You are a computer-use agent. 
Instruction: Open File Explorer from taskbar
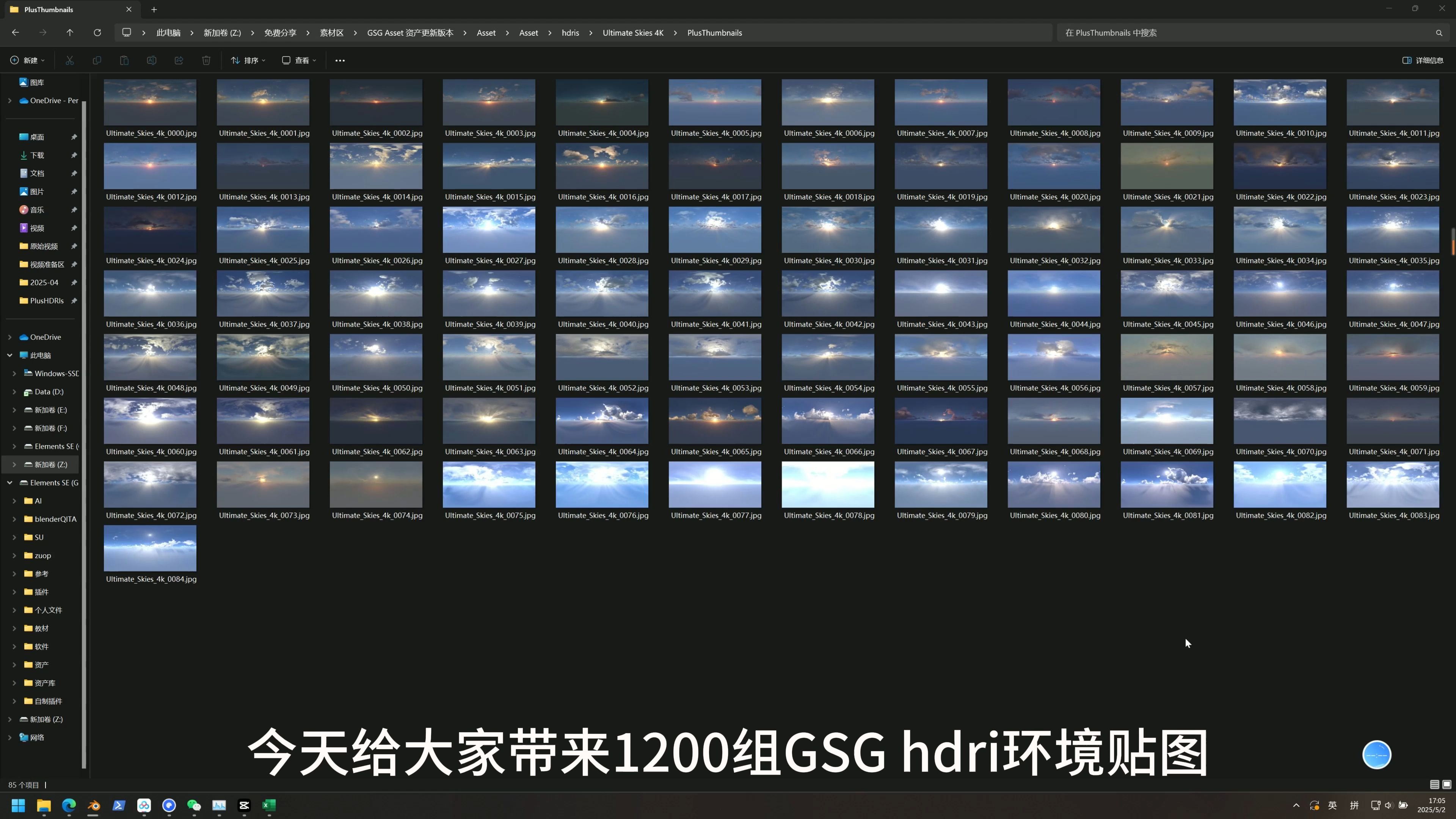[44, 805]
